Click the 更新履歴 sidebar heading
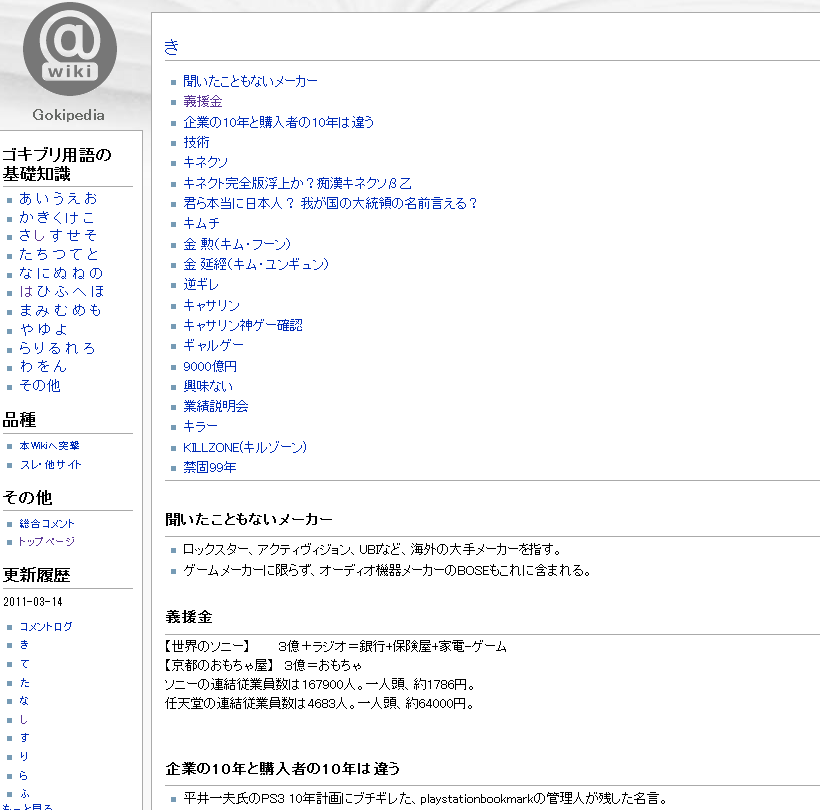 (x=36, y=575)
